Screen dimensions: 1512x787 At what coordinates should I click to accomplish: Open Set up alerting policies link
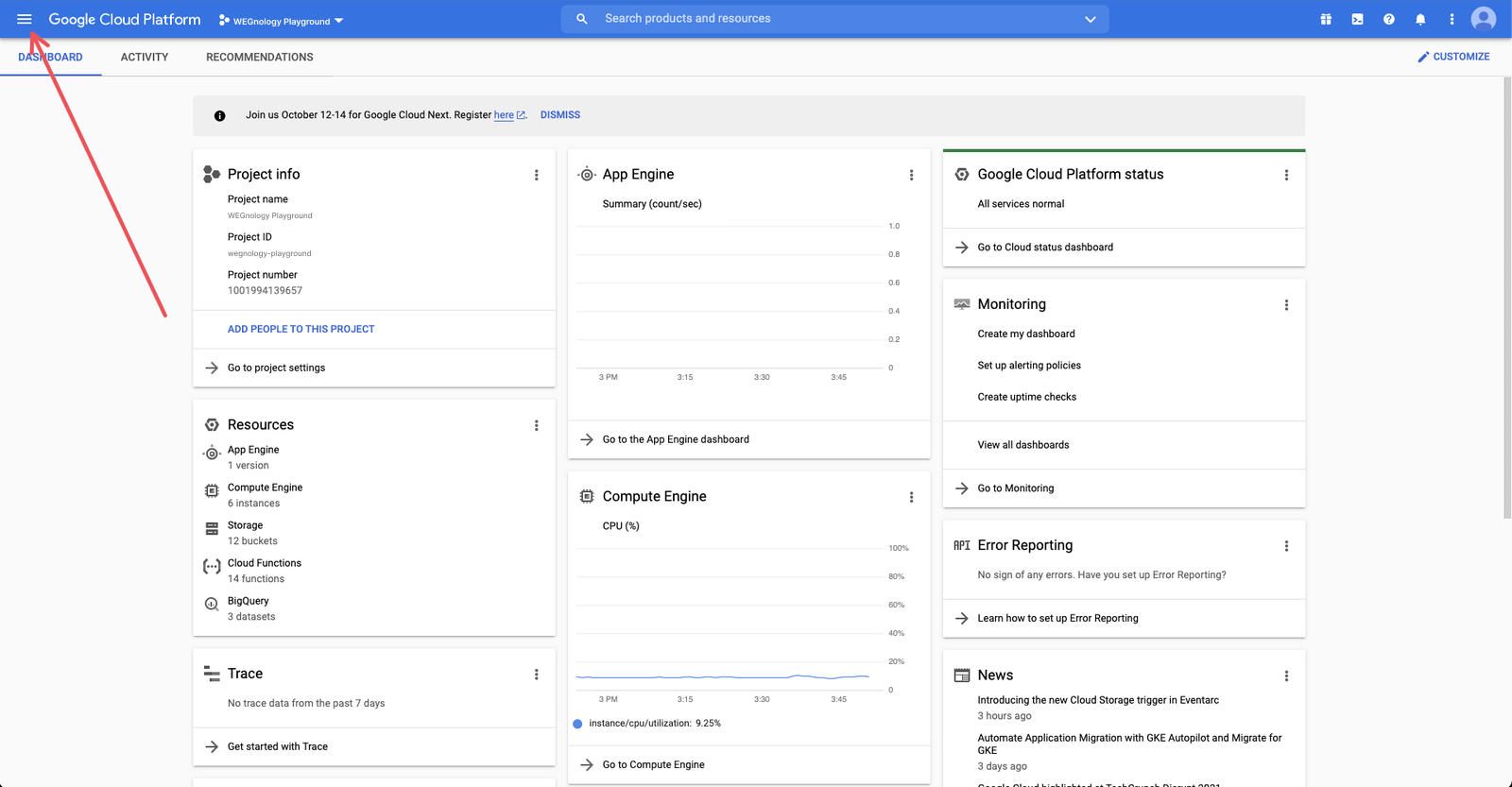pyautogui.click(x=1029, y=366)
